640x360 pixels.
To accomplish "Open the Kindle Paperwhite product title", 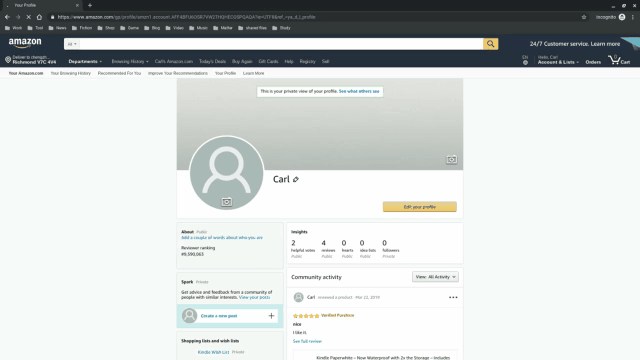I will click(383, 358).
